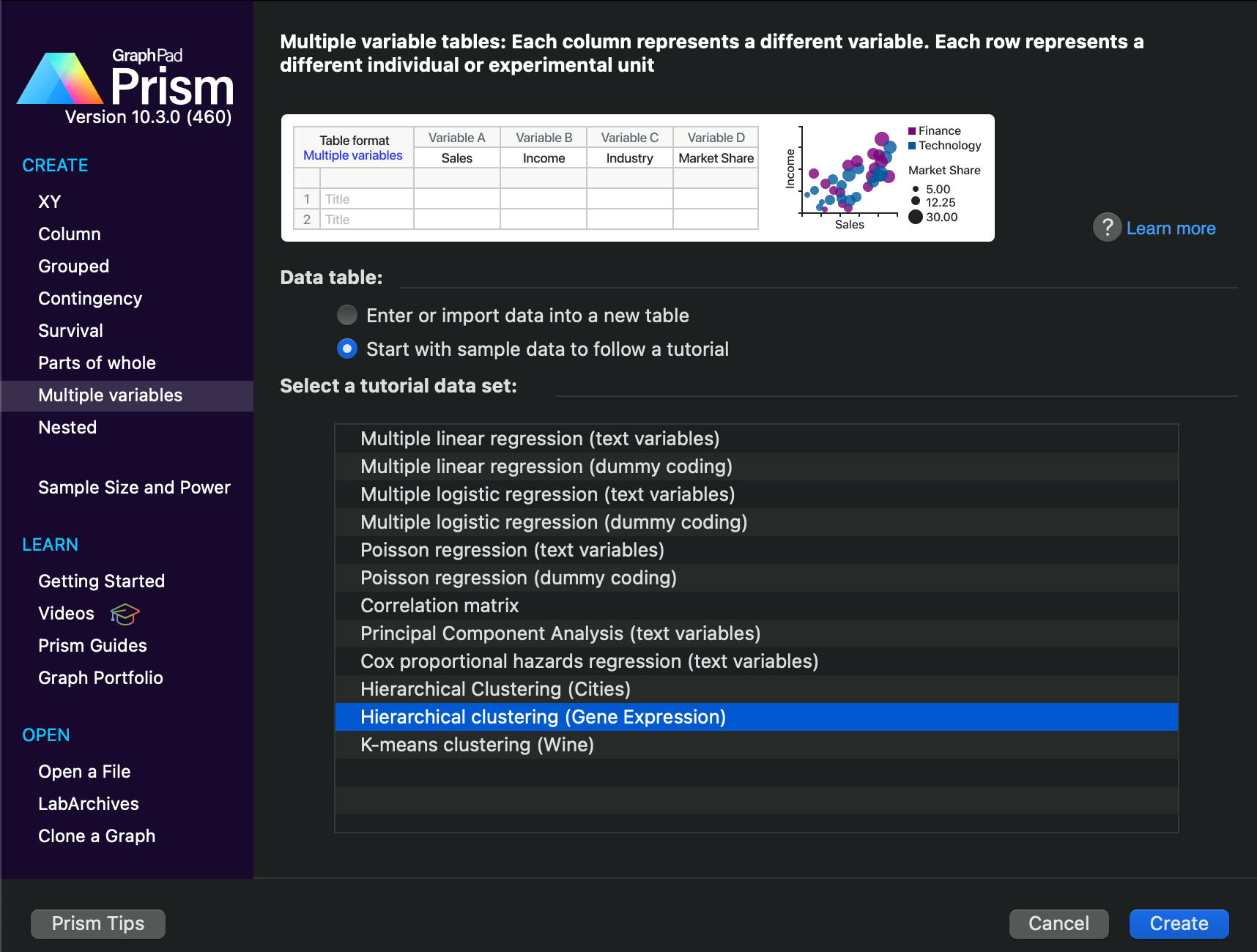
Task: Choose the Survival table type
Action: [70, 331]
